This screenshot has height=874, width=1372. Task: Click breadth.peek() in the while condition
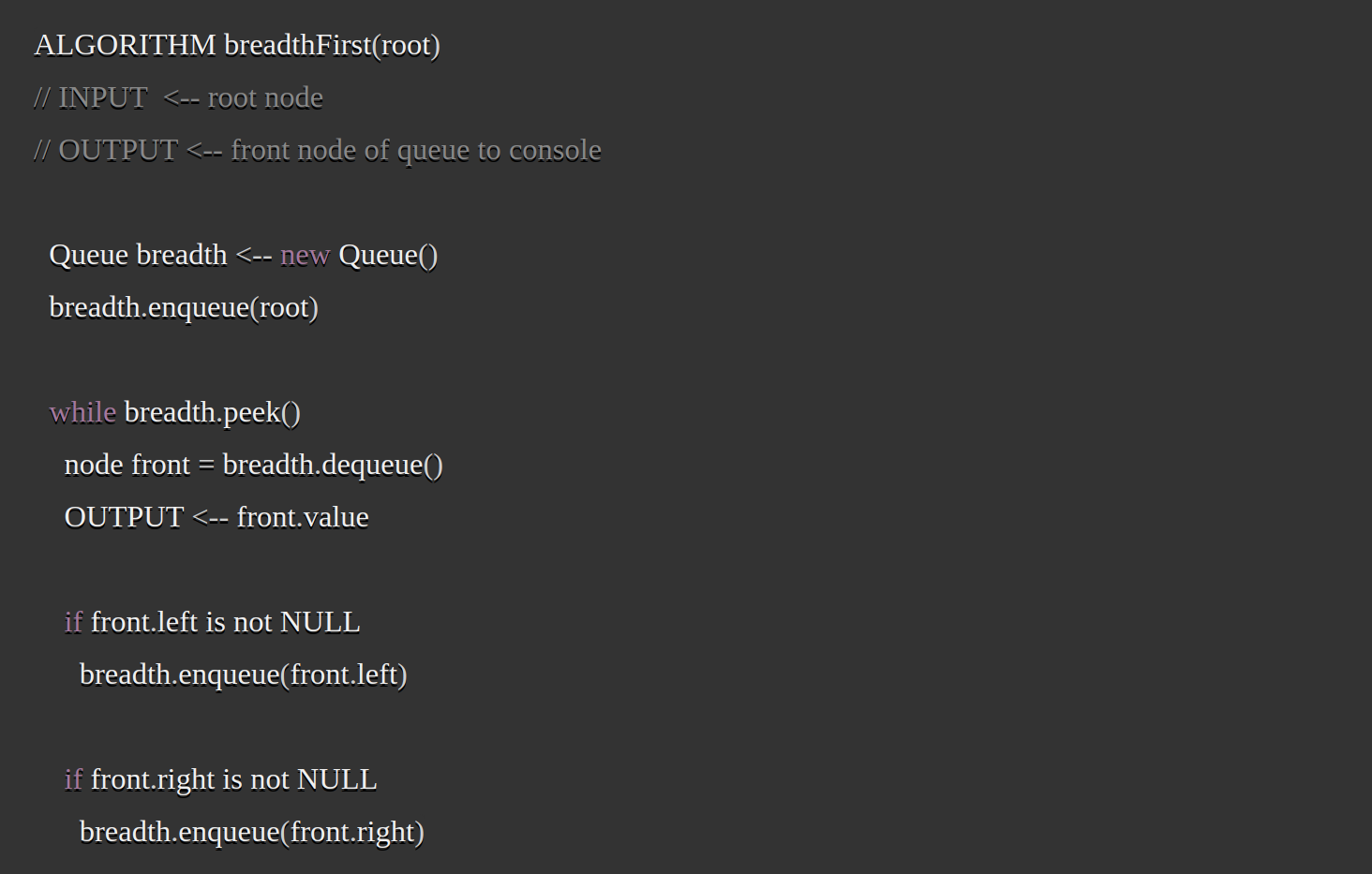point(213,412)
